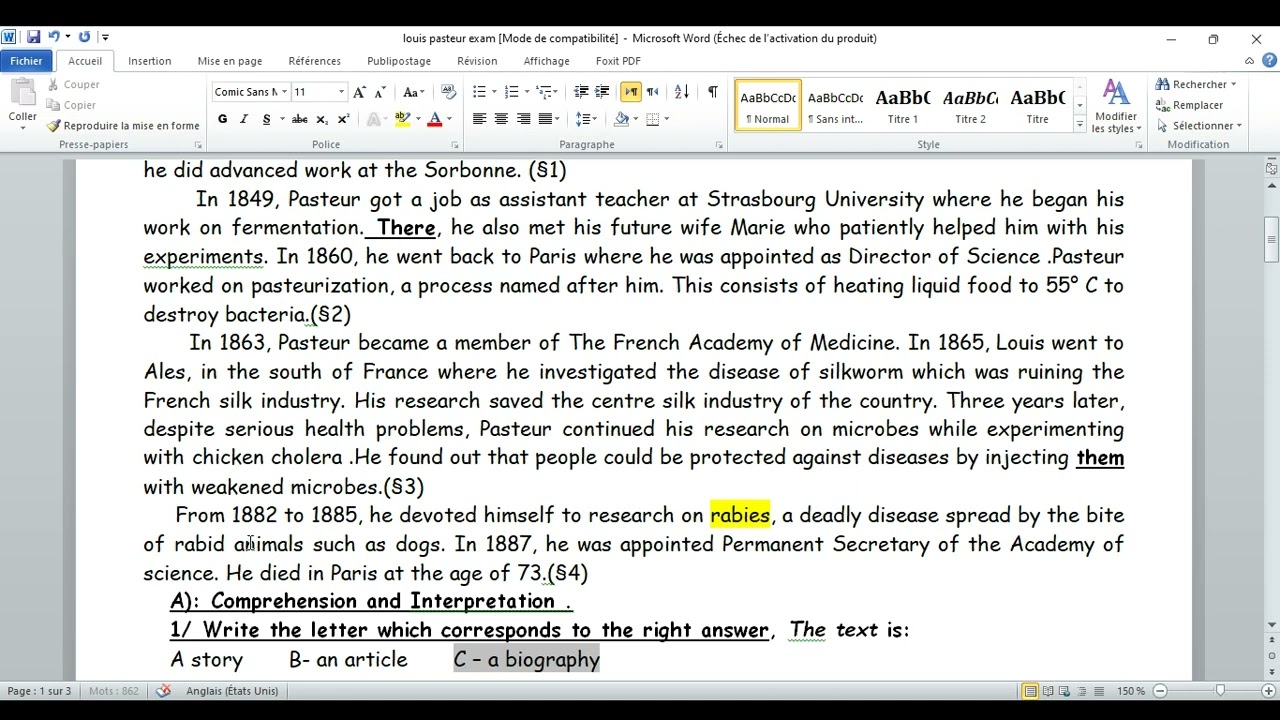Screen dimensions: 1280x720
Task: Click the 150 % zoom level
Action: click(x=1131, y=691)
